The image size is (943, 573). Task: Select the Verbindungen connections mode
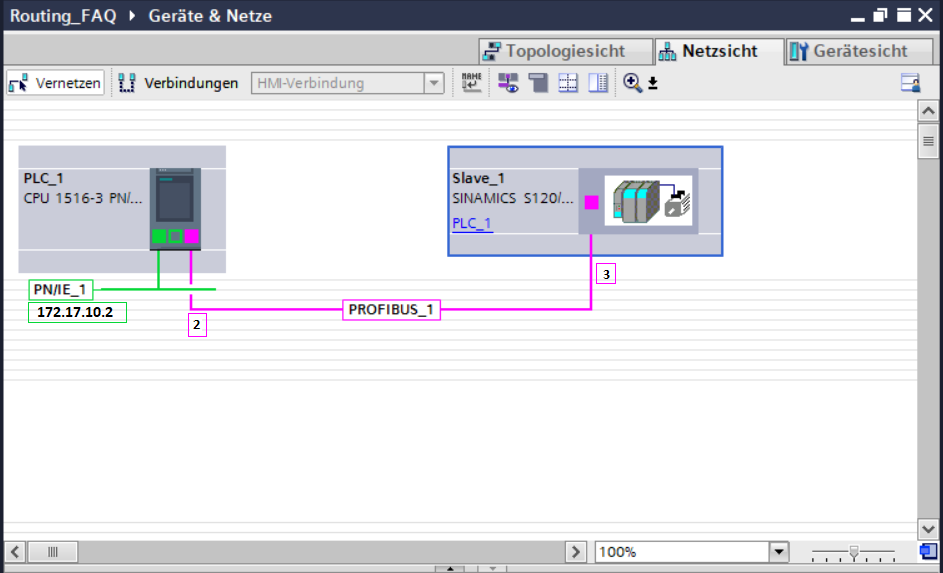pyautogui.click(x=178, y=83)
